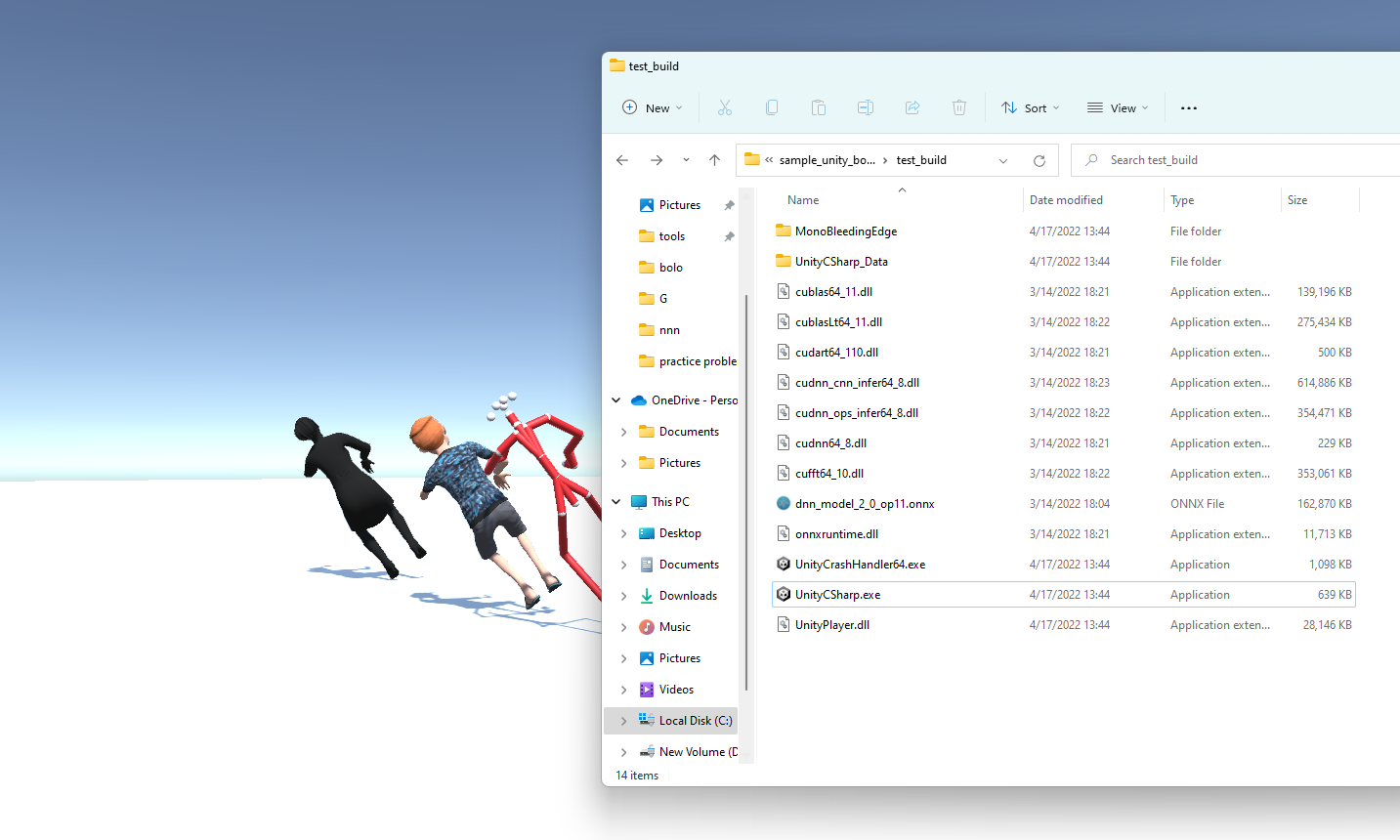This screenshot has width=1400, height=840.
Task: Expand the New dropdown
Action: (651, 107)
